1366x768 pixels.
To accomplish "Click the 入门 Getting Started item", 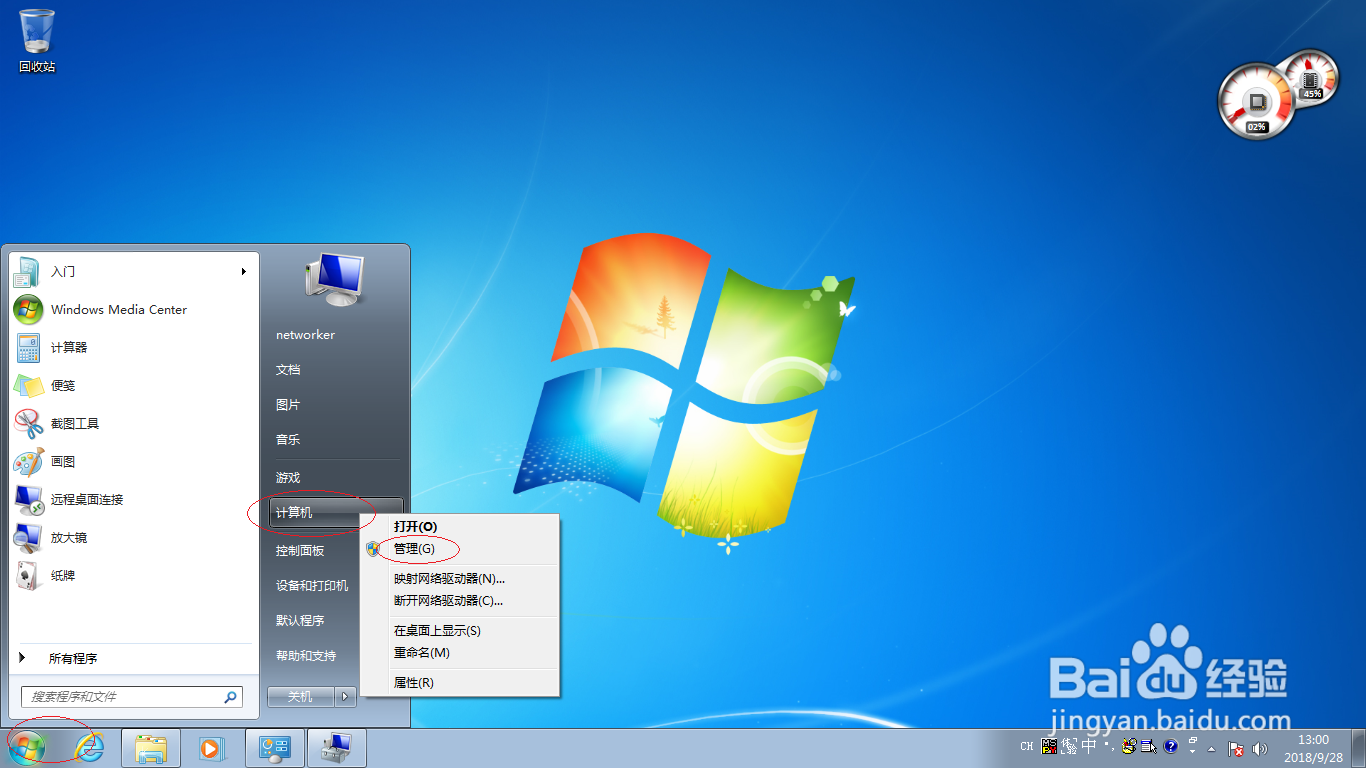I will coord(135,272).
